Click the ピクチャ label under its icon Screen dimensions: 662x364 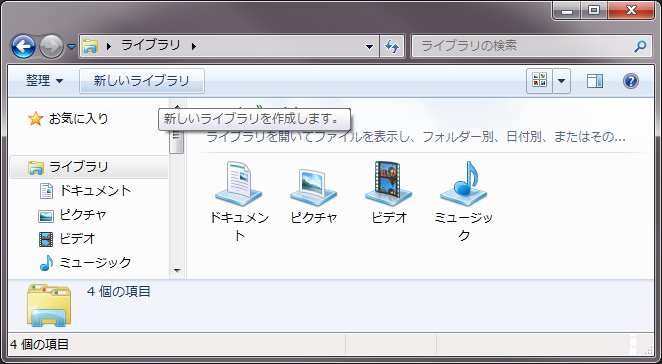click(314, 218)
